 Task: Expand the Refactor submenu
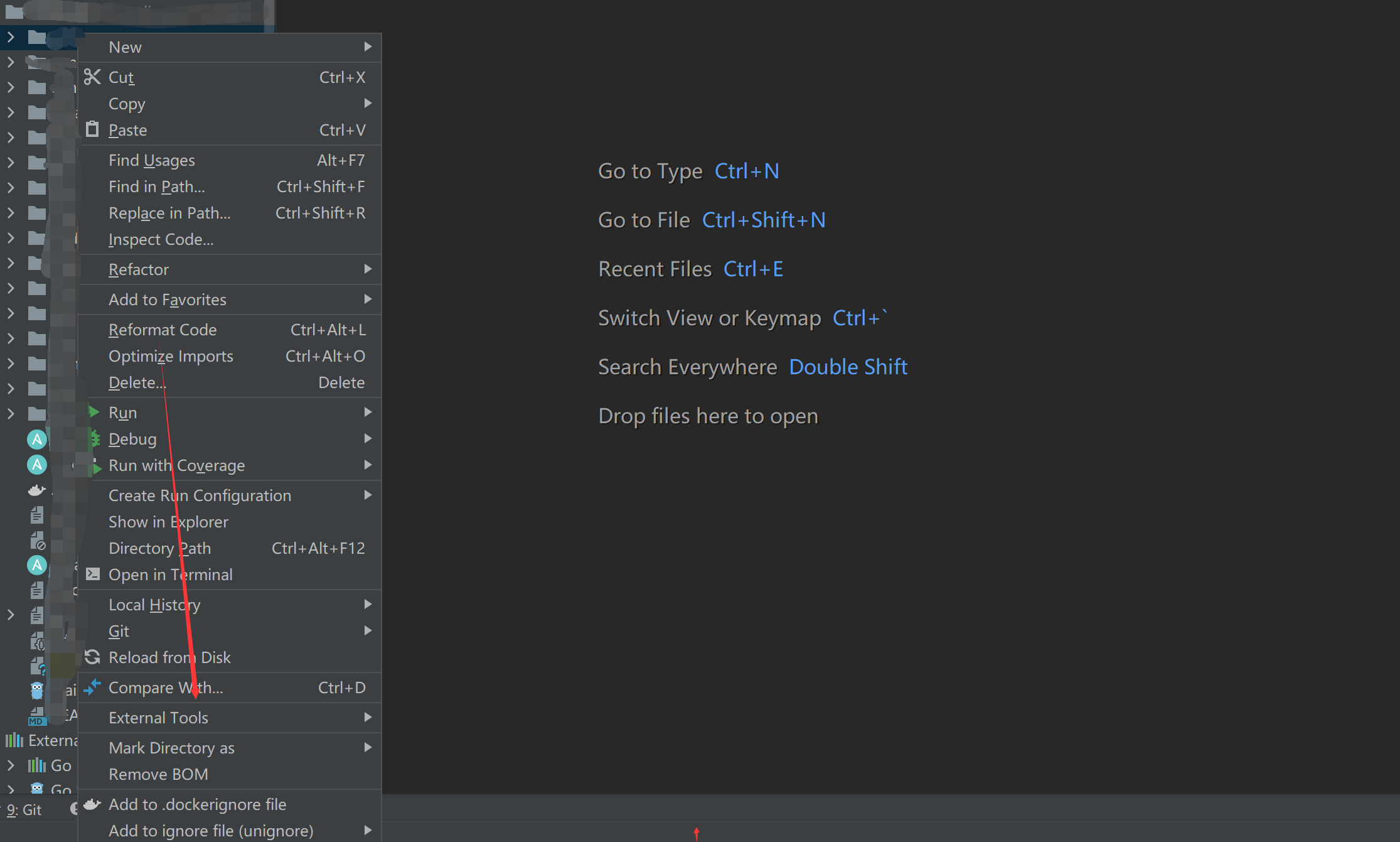(x=231, y=268)
